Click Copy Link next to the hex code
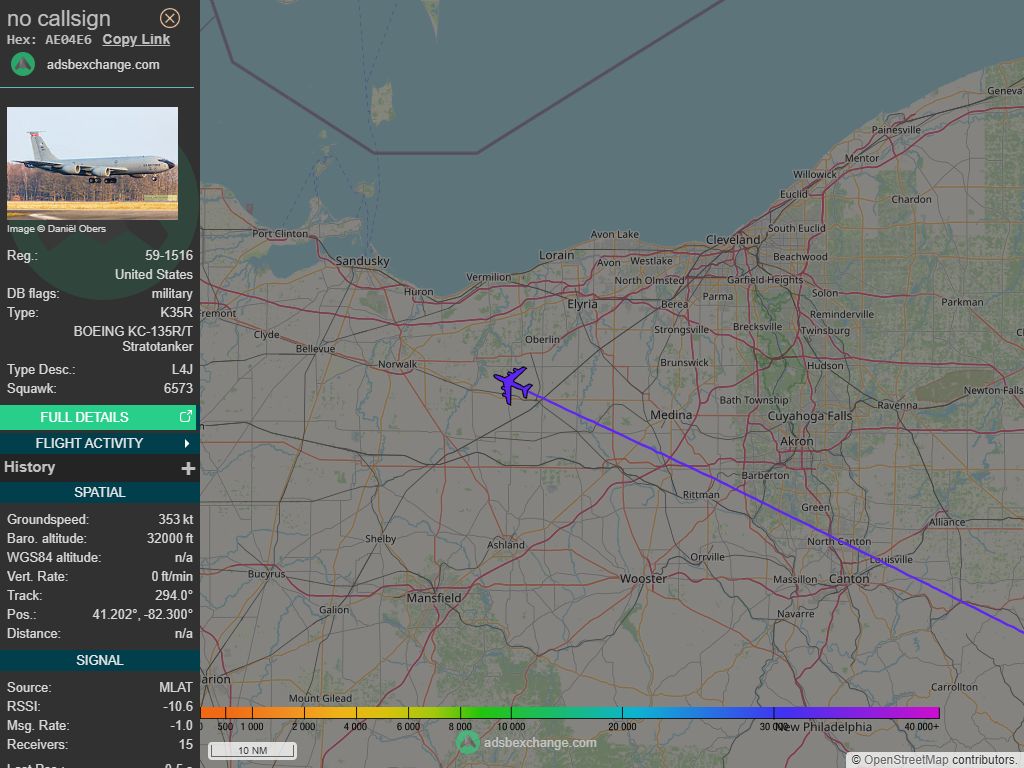This screenshot has width=1024, height=768. (x=136, y=39)
